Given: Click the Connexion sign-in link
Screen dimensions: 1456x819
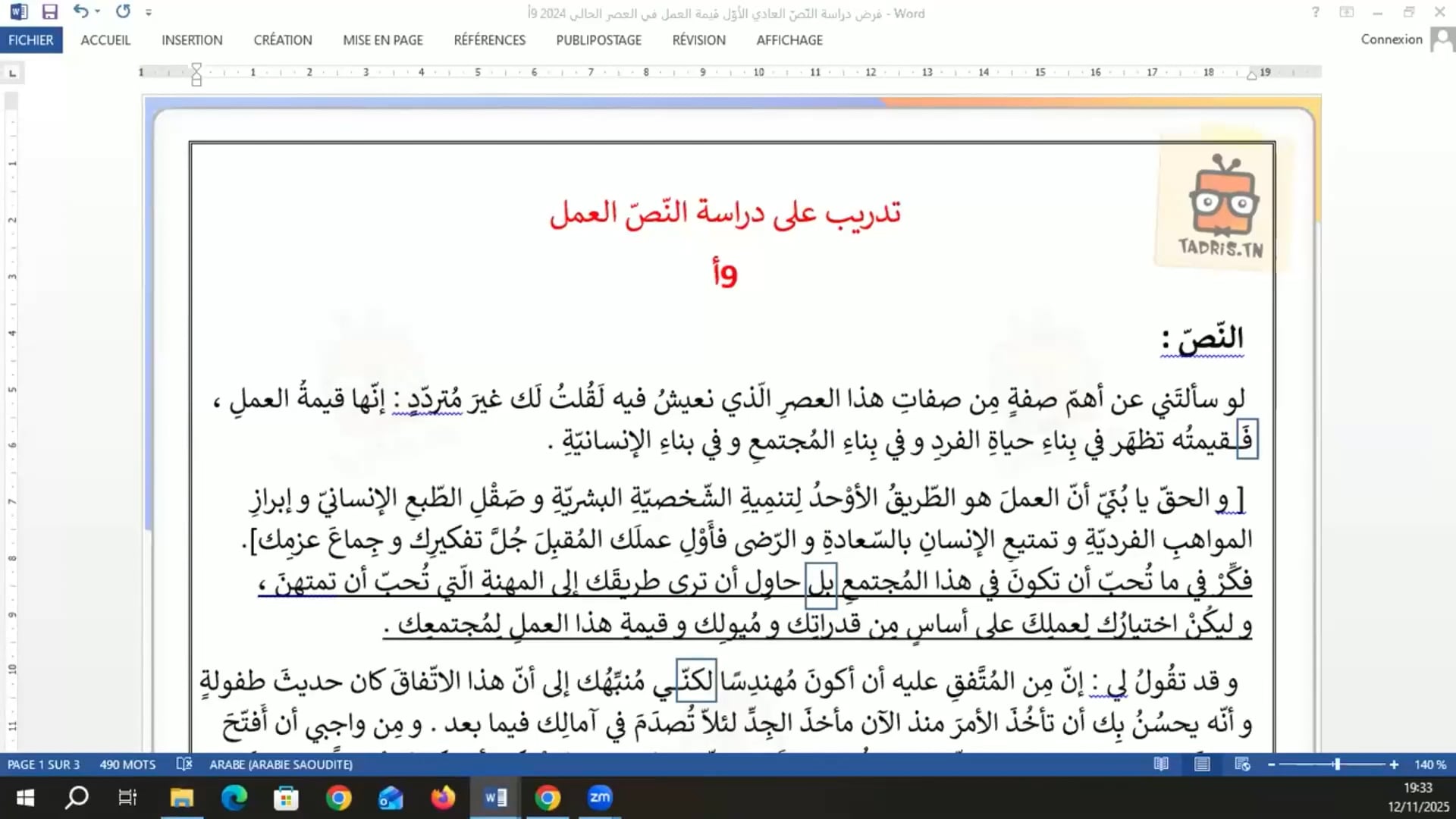Looking at the screenshot, I should (1391, 39).
